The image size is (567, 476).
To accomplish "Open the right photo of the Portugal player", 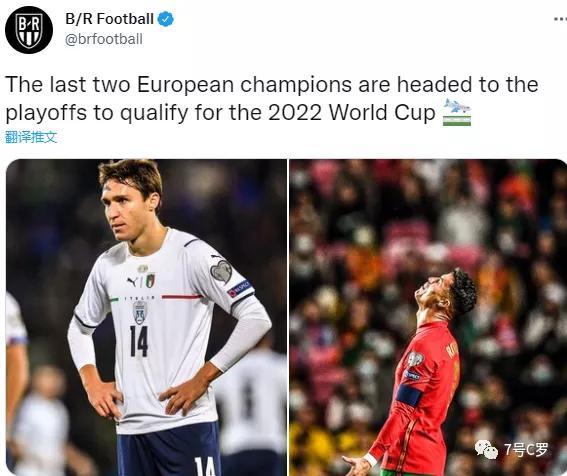I will tap(428, 317).
